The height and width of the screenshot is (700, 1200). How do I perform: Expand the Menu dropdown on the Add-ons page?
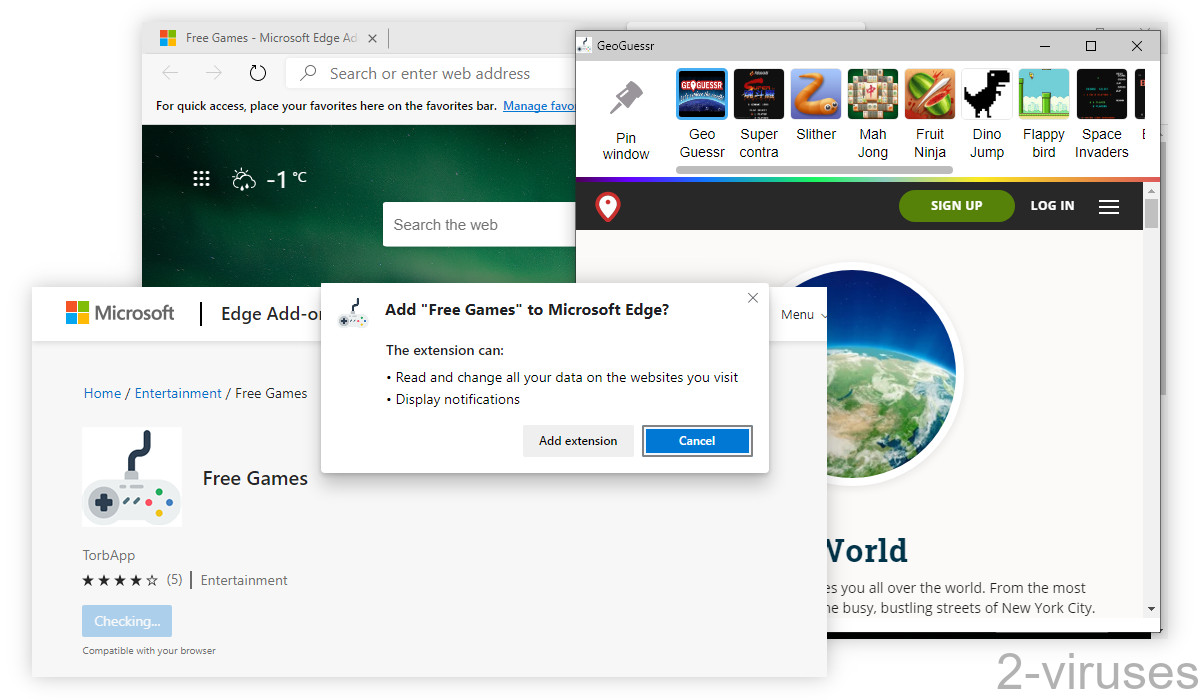(x=801, y=314)
